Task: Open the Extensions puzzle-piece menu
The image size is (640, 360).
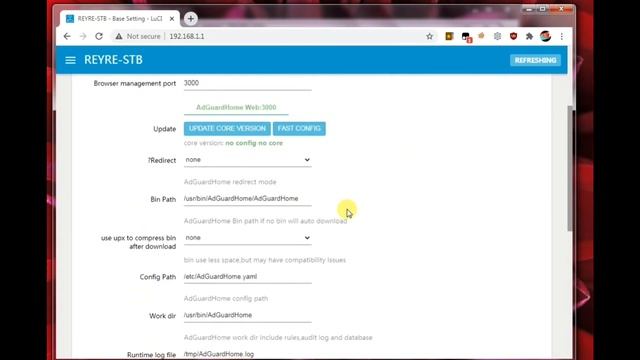Action: [529, 36]
